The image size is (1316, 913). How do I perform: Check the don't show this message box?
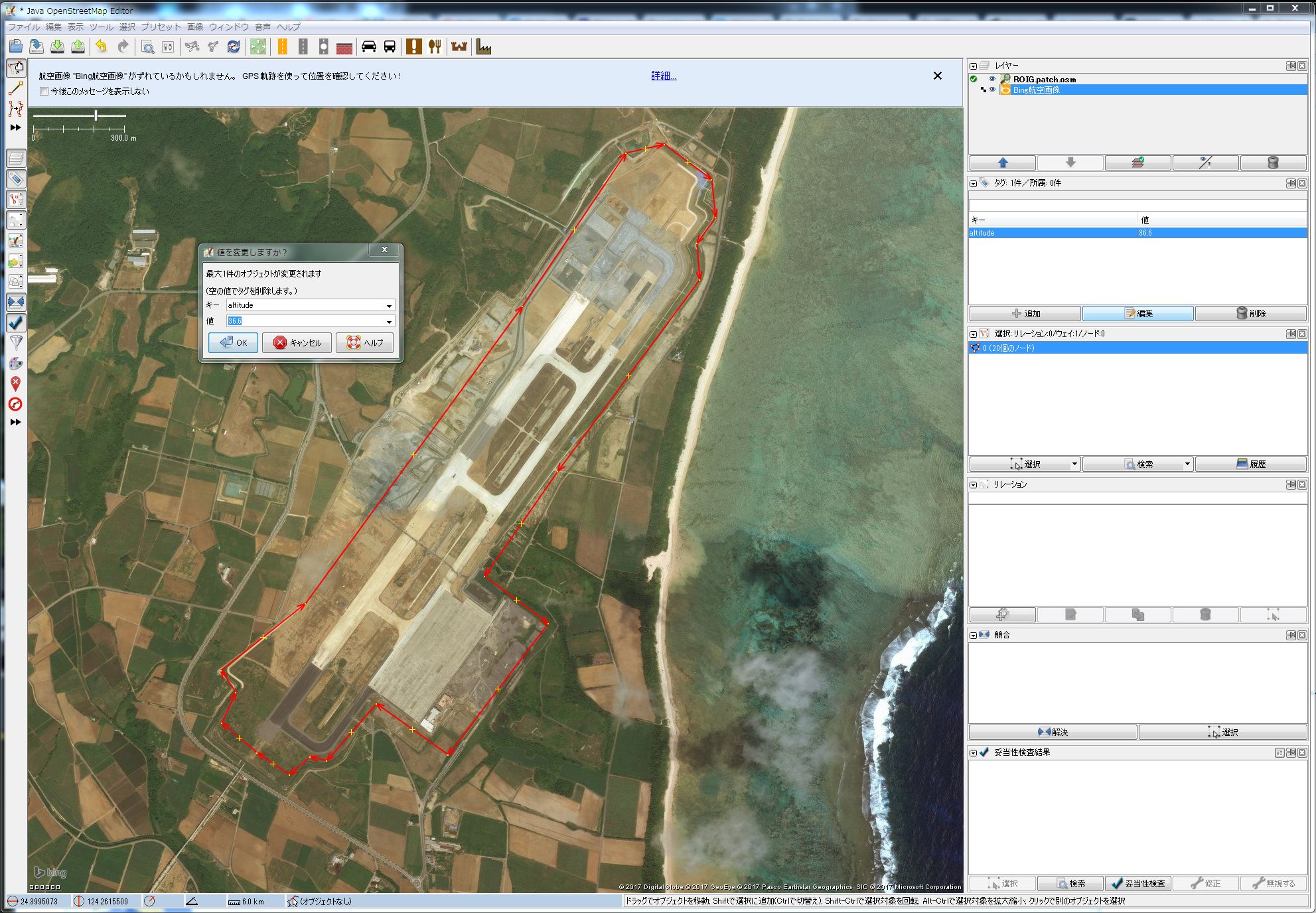click(44, 92)
